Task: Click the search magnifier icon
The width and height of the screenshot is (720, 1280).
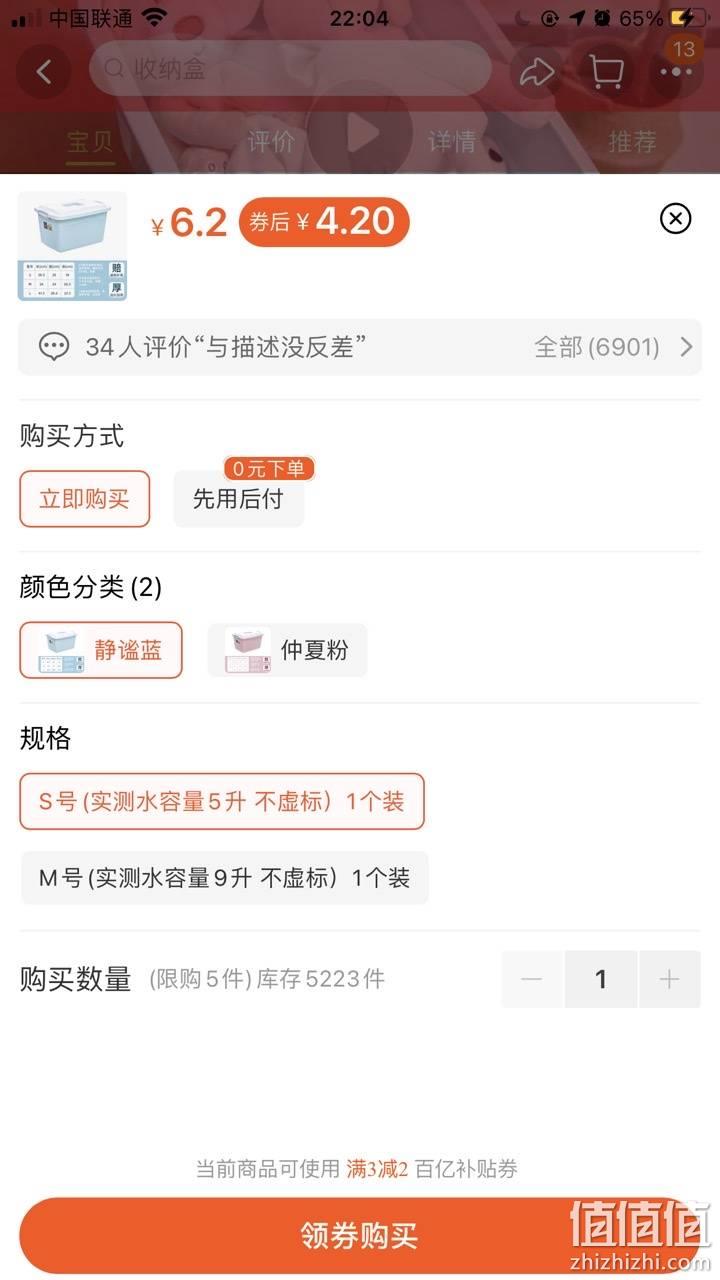Action: point(114,69)
